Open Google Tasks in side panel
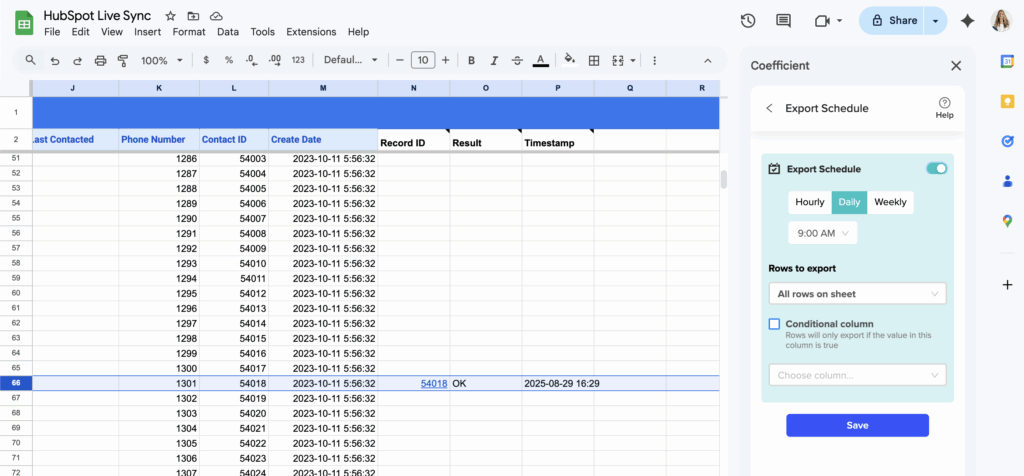1024x476 pixels. [1007, 141]
